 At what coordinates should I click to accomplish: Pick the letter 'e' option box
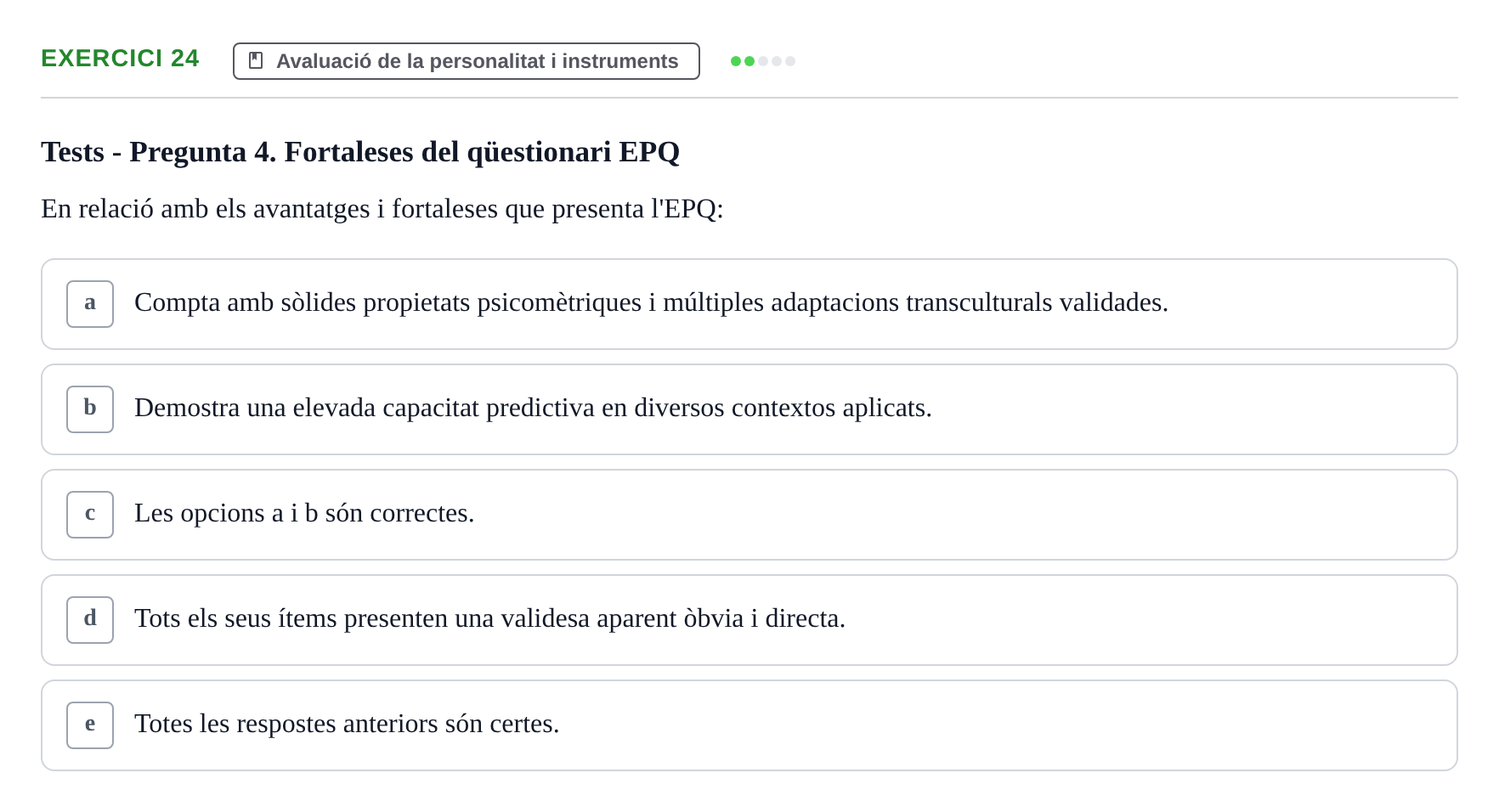[x=90, y=725]
